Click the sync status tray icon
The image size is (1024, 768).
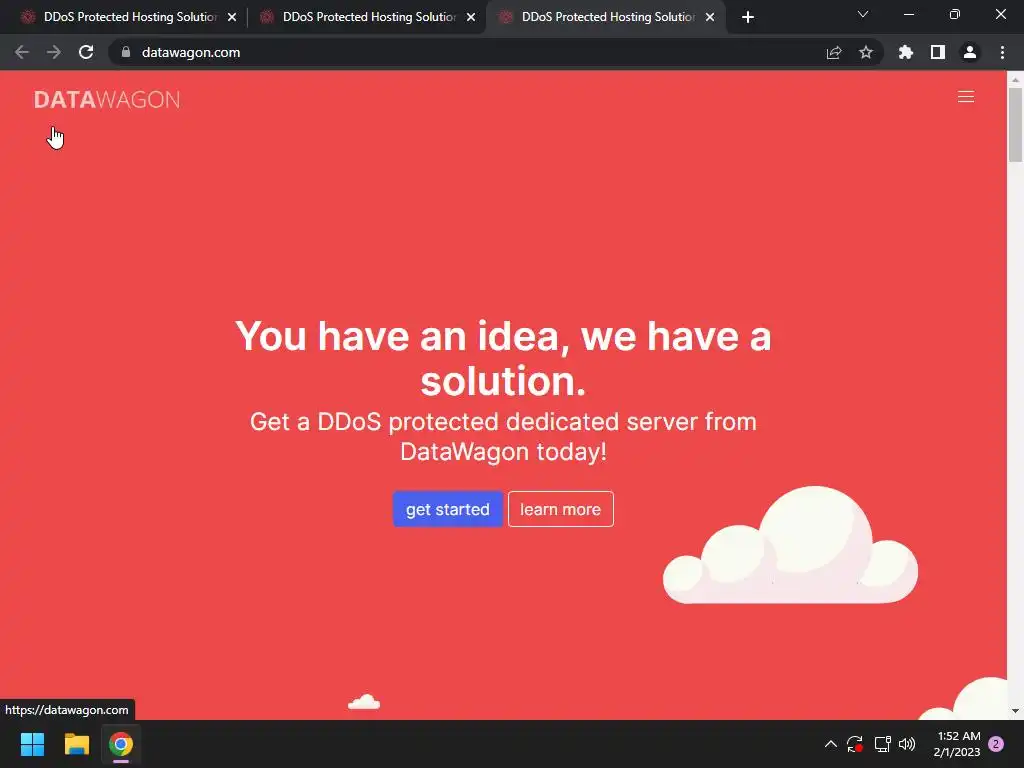click(855, 744)
